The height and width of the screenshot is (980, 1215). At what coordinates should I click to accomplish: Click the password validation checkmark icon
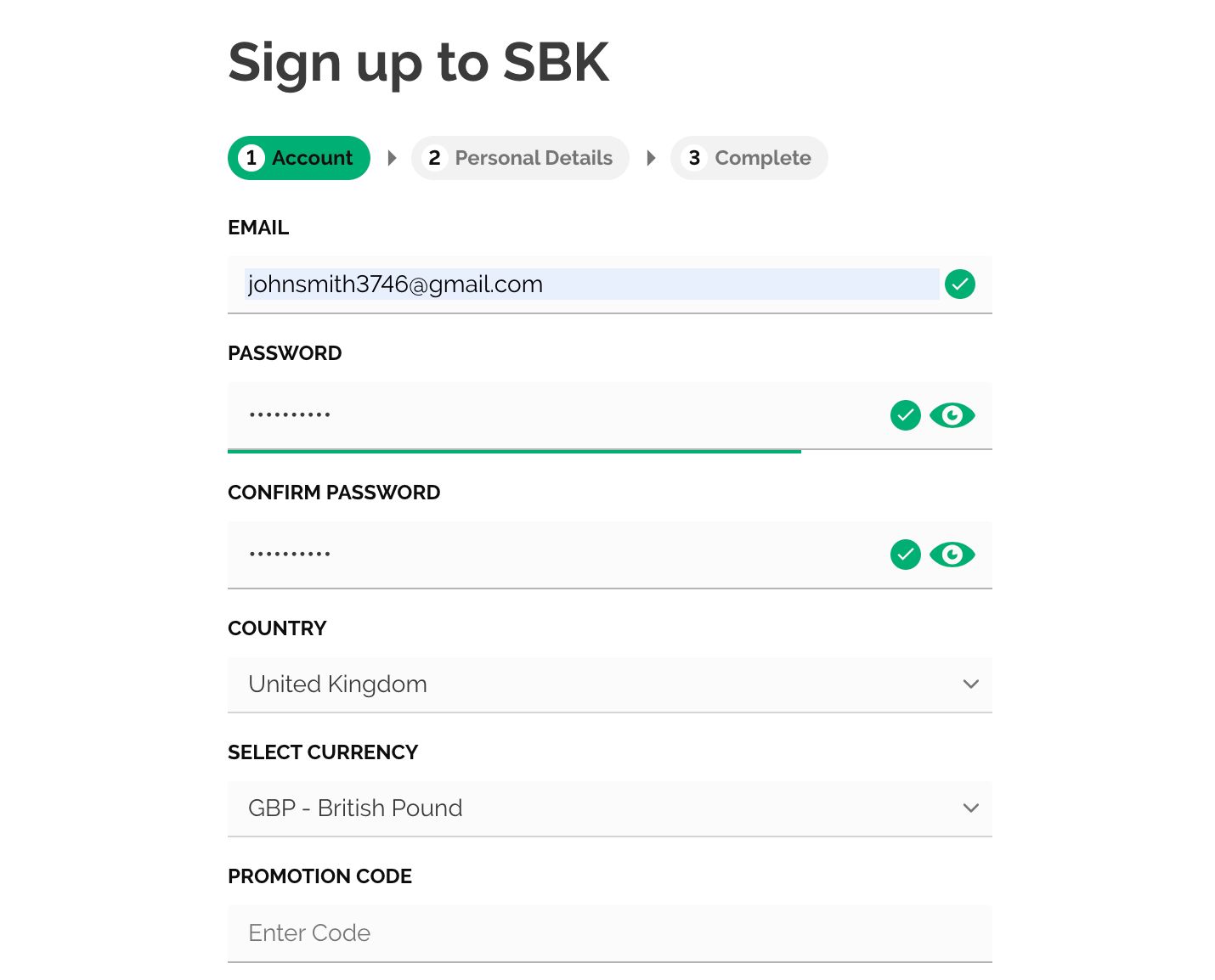905,415
